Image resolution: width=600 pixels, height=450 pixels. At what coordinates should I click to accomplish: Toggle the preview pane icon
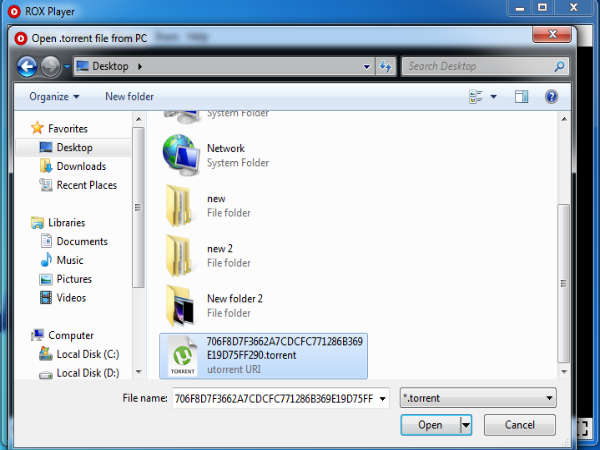(x=521, y=97)
